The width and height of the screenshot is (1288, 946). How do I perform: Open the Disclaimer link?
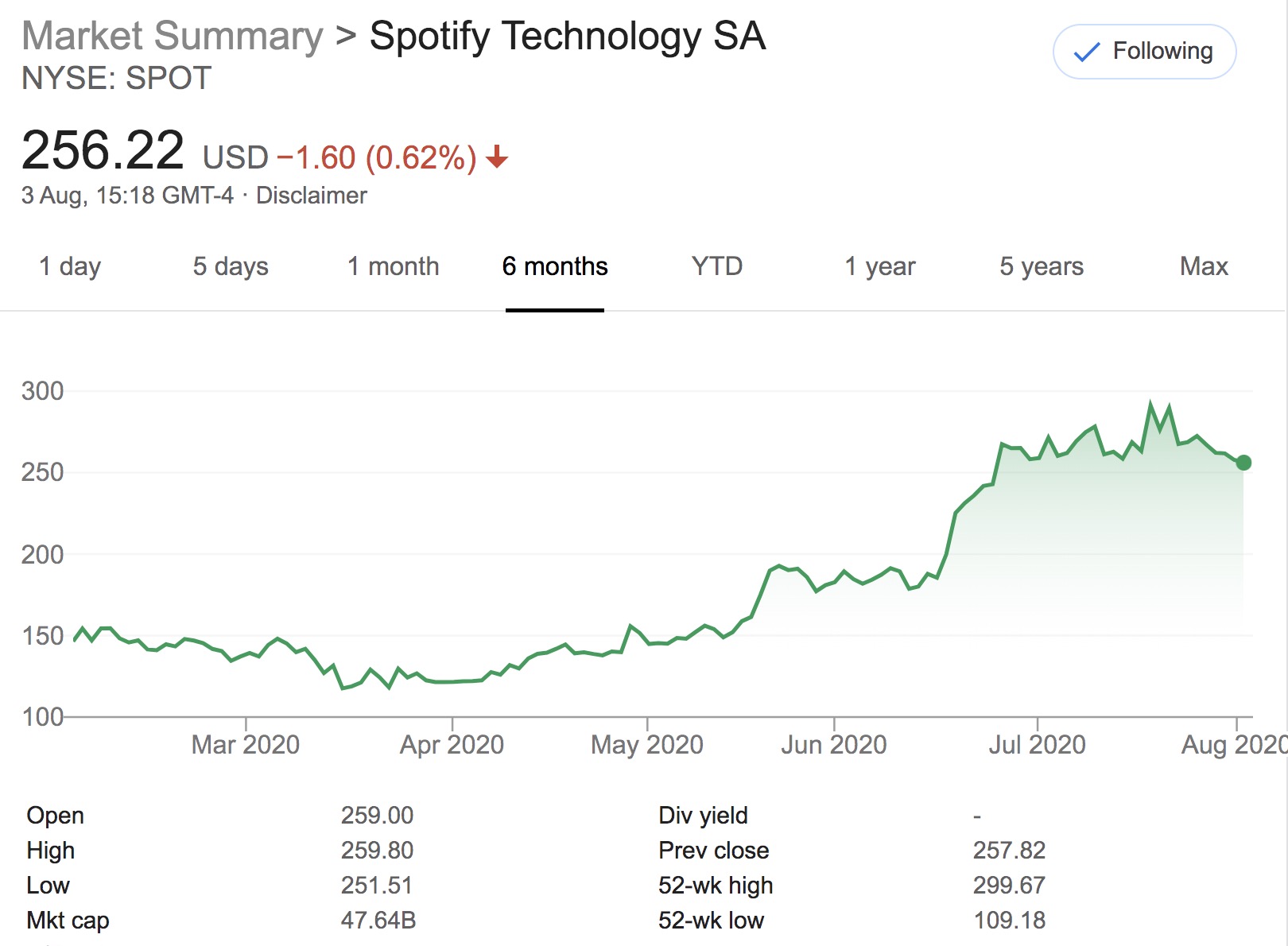coord(311,196)
